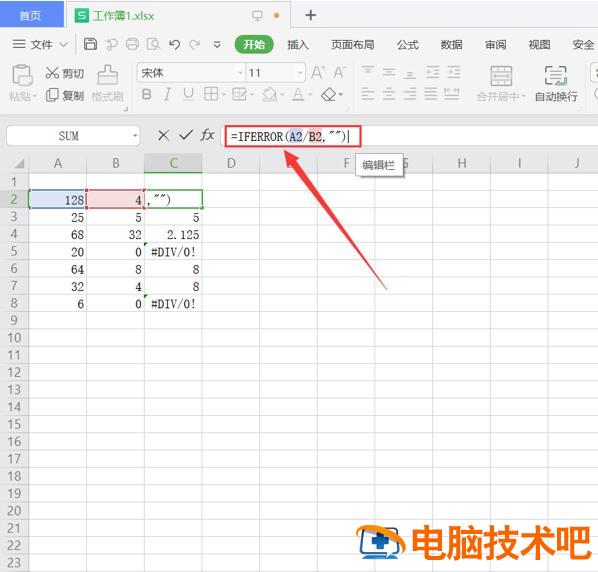Switch to 审阅 Review tab
The width and height of the screenshot is (598, 572).
[495, 45]
